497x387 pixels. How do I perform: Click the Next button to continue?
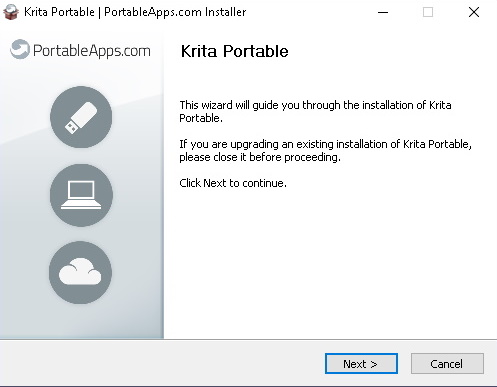coord(361,363)
